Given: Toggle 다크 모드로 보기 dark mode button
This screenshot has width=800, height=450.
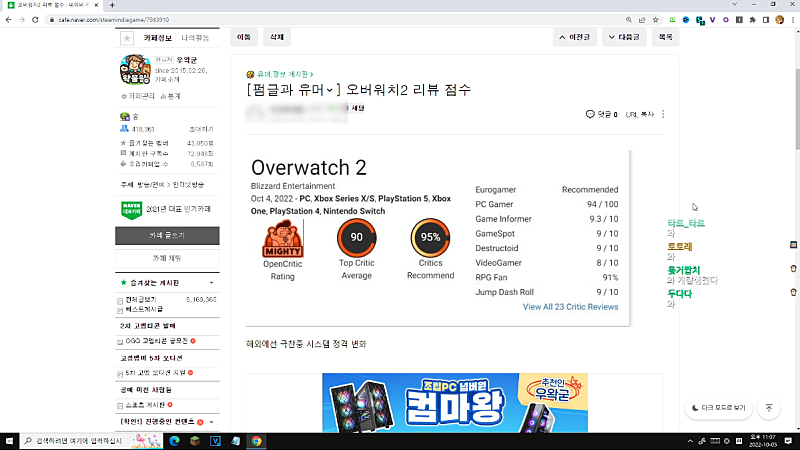Looking at the screenshot, I should click(718, 408).
